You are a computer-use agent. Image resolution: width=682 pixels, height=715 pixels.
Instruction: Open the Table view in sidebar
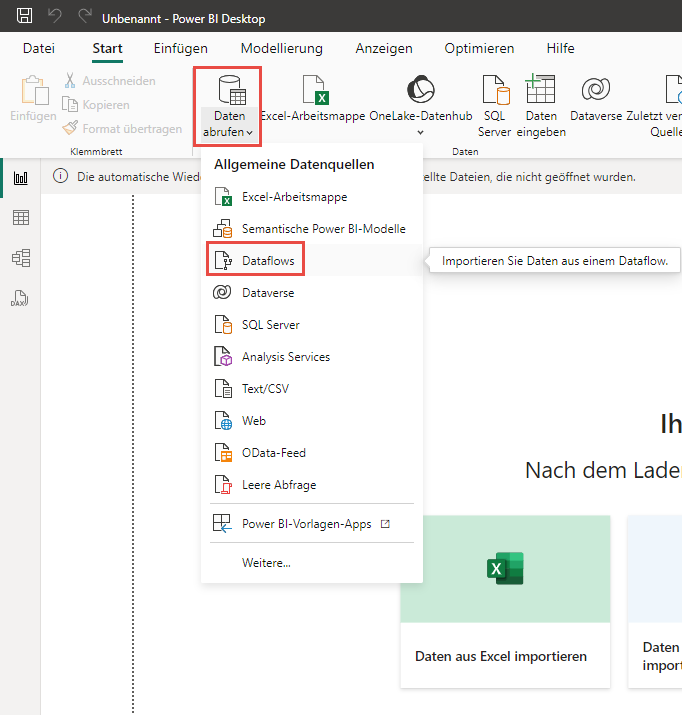(x=21, y=218)
